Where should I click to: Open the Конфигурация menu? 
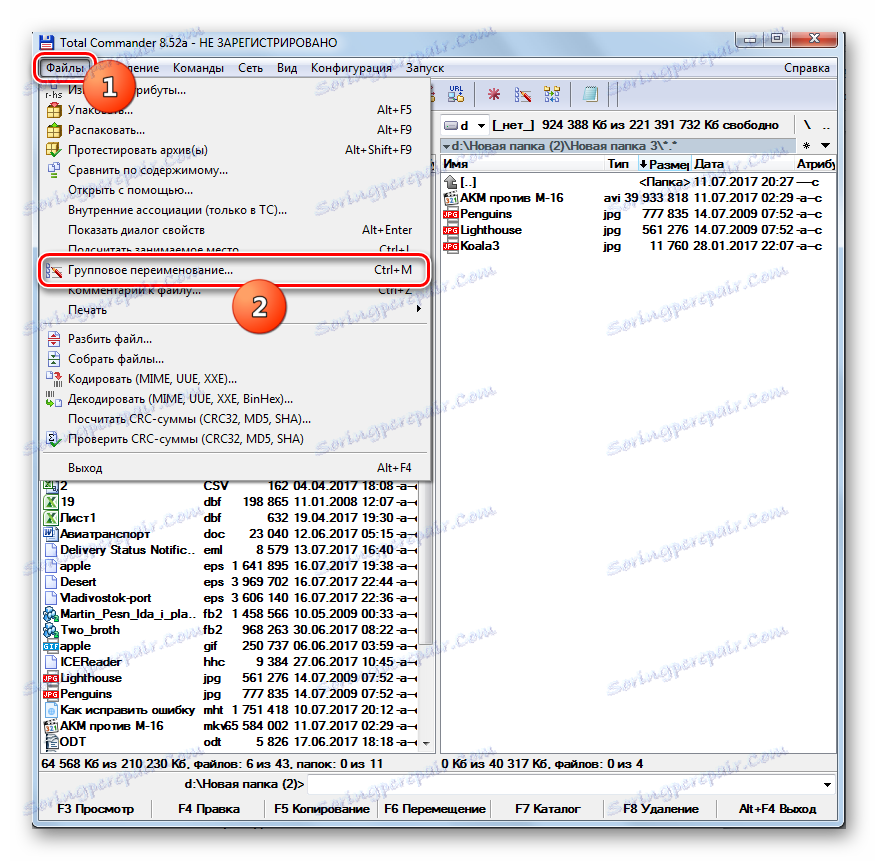[x=351, y=68]
